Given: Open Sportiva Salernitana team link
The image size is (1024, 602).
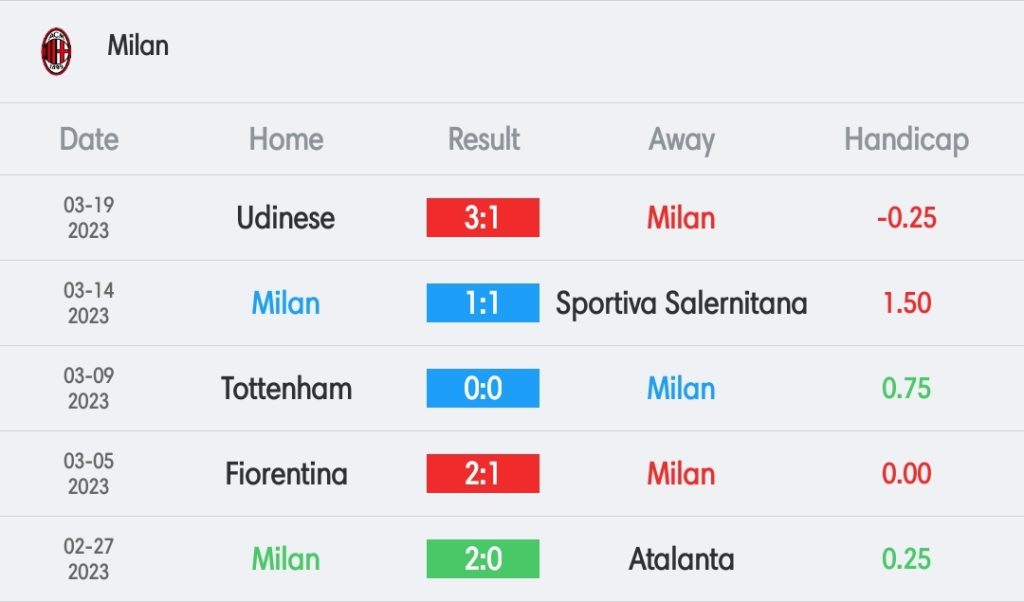Looking at the screenshot, I should click(681, 304).
